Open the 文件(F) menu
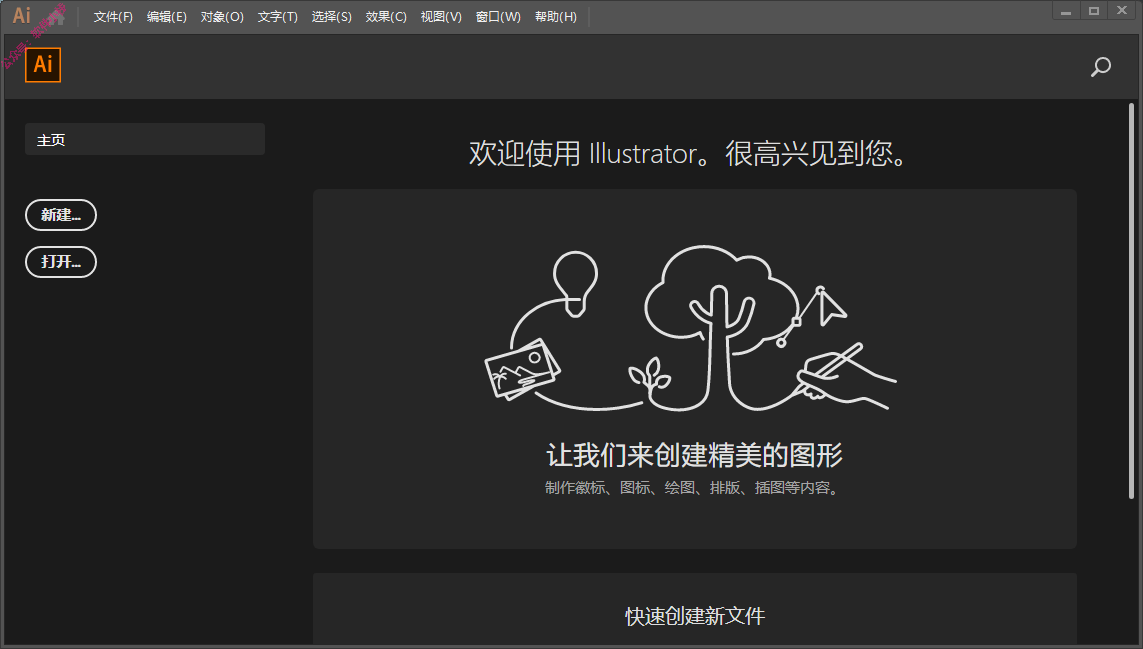 click(x=113, y=17)
